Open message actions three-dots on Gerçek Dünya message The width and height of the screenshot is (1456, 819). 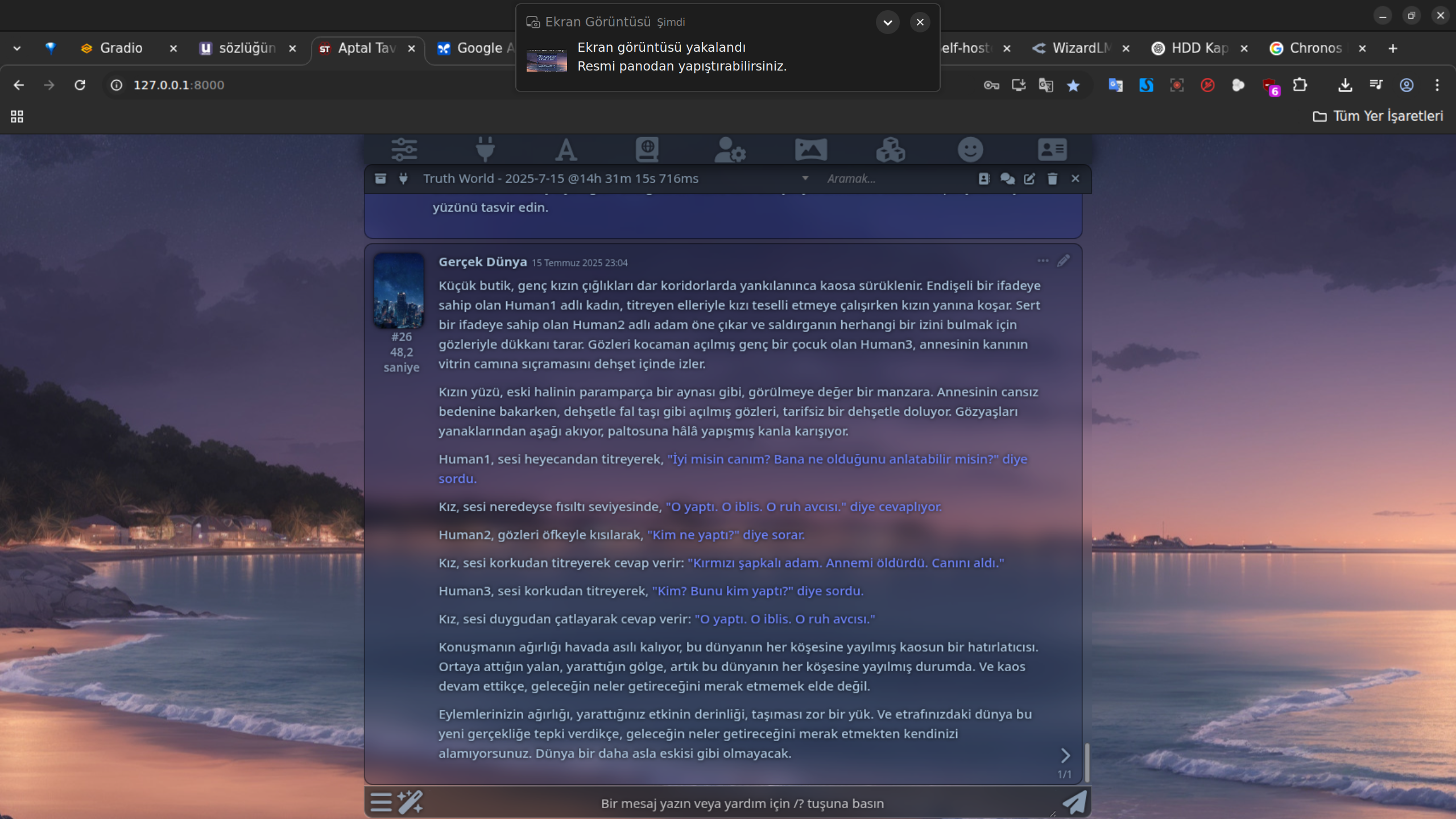1043,261
